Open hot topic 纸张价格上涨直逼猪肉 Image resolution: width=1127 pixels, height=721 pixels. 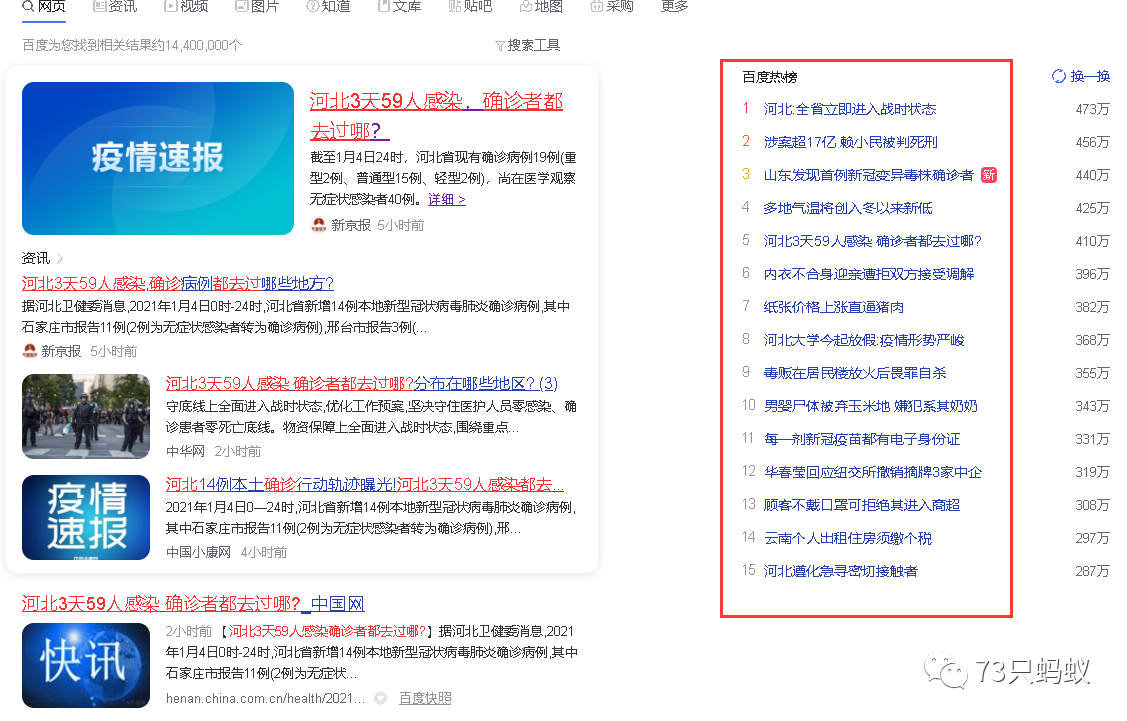(834, 307)
